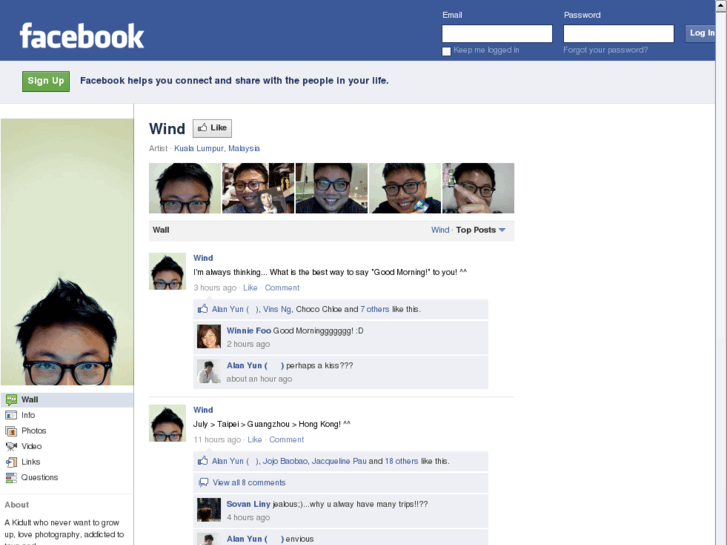Click the Log In button

coord(700,33)
